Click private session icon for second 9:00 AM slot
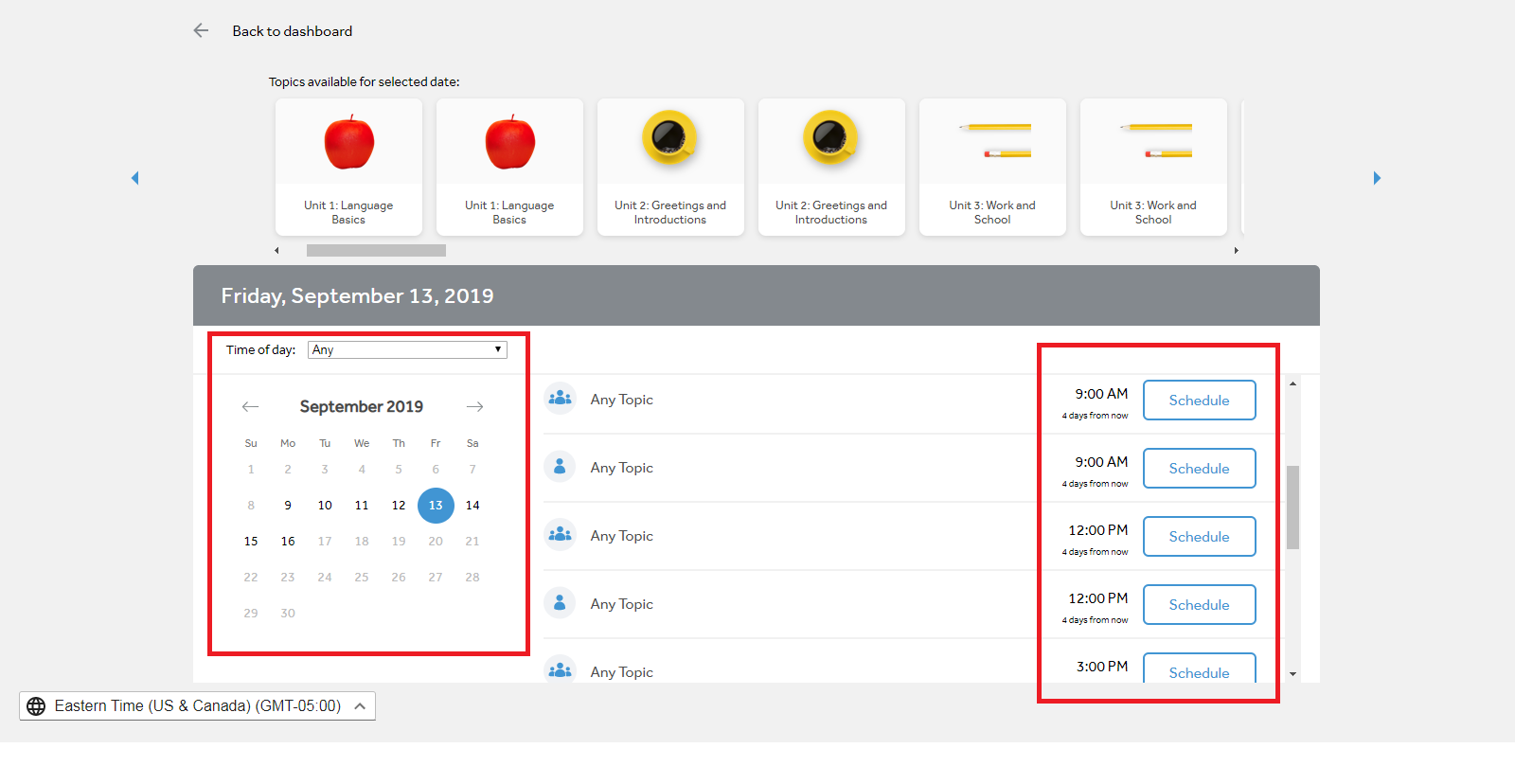 560,467
